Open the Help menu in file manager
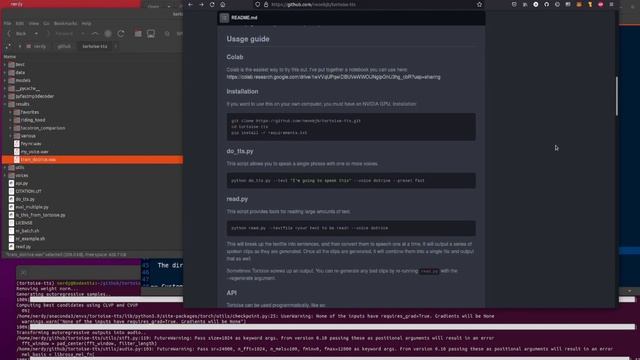The image size is (640, 360). (x=86, y=24)
